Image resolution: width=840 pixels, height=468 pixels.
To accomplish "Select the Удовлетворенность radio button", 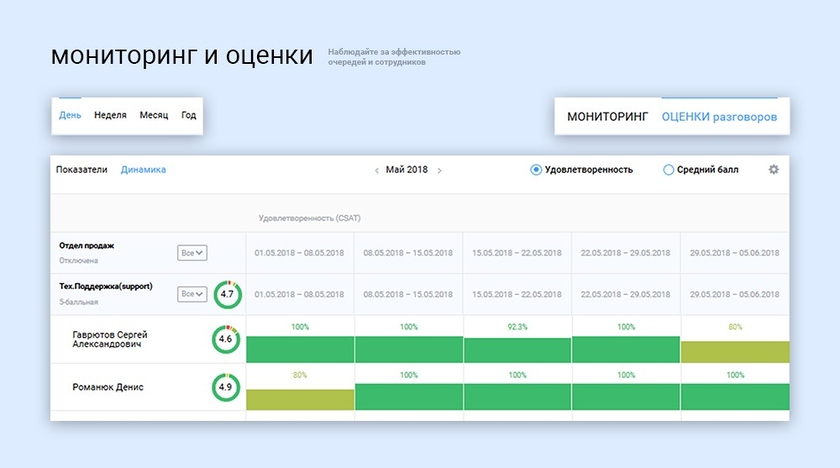I will (536, 170).
